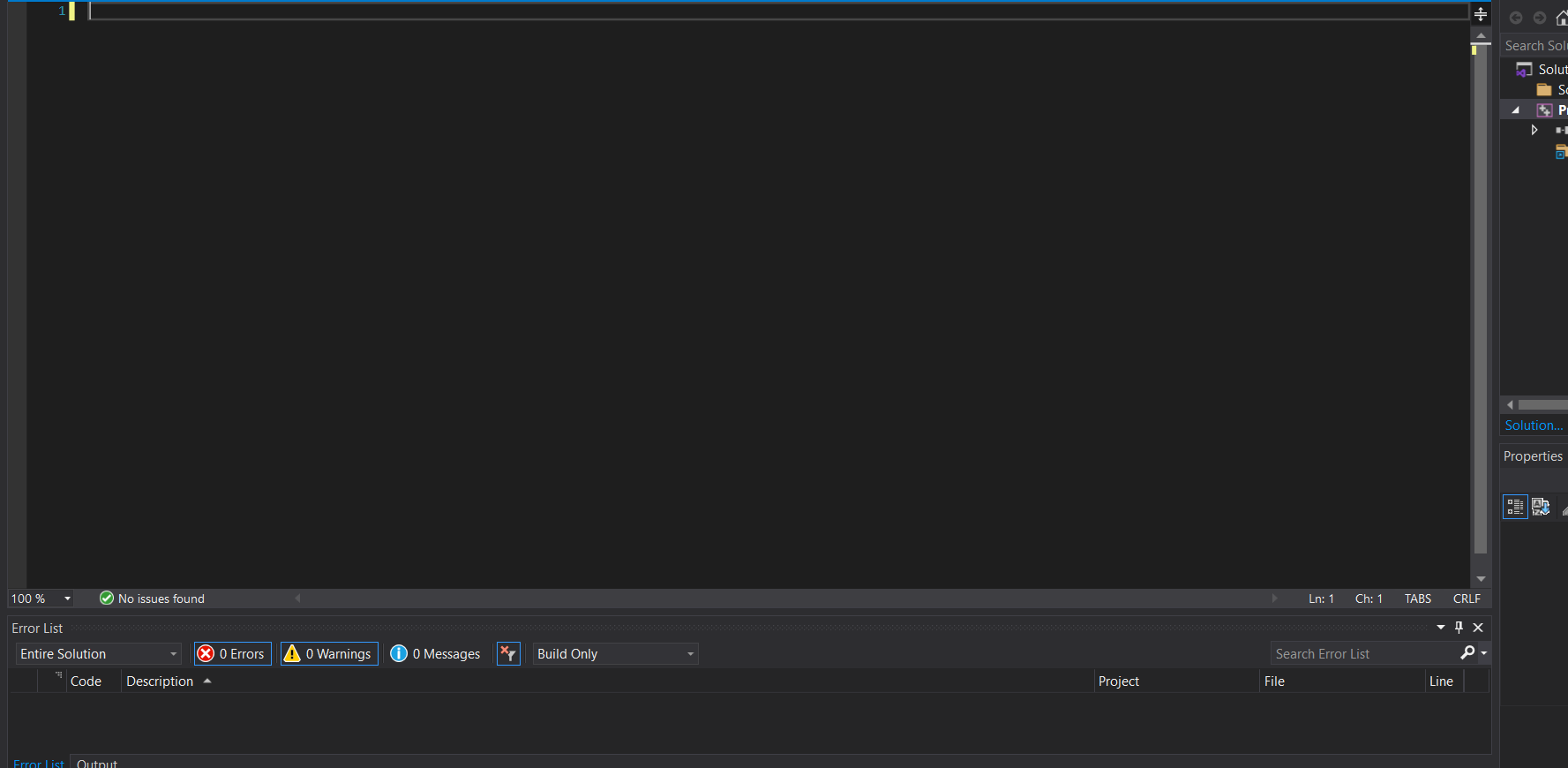Switch Properties to Categorized view
This screenshot has height=768, width=1568.
(1515, 507)
